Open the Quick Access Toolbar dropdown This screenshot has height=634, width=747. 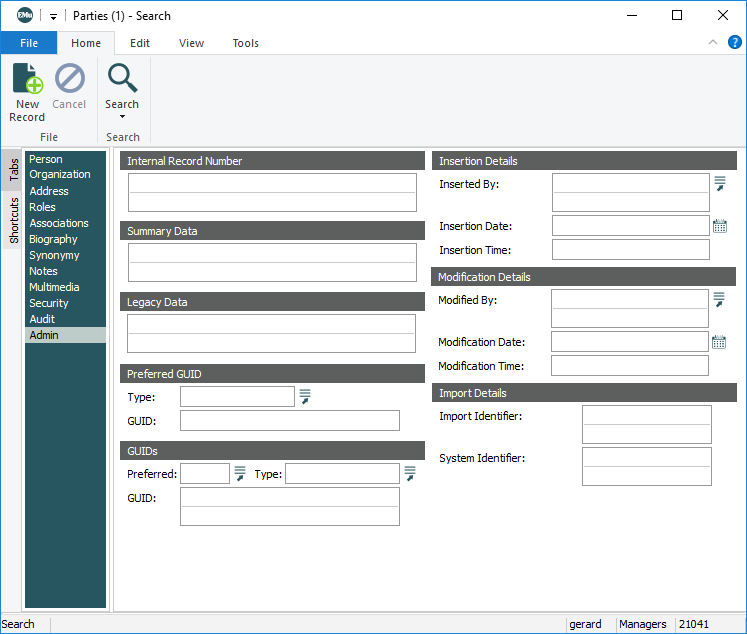54,16
